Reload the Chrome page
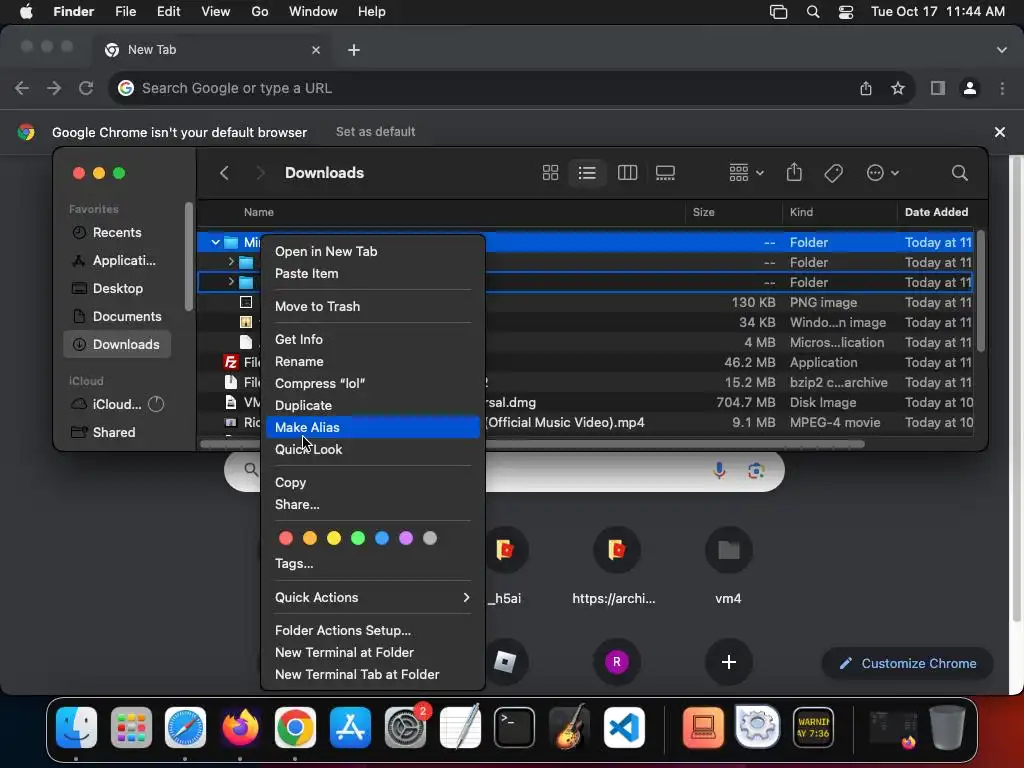The height and width of the screenshot is (768, 1024). pyautogui.click(x=86, y=88)
